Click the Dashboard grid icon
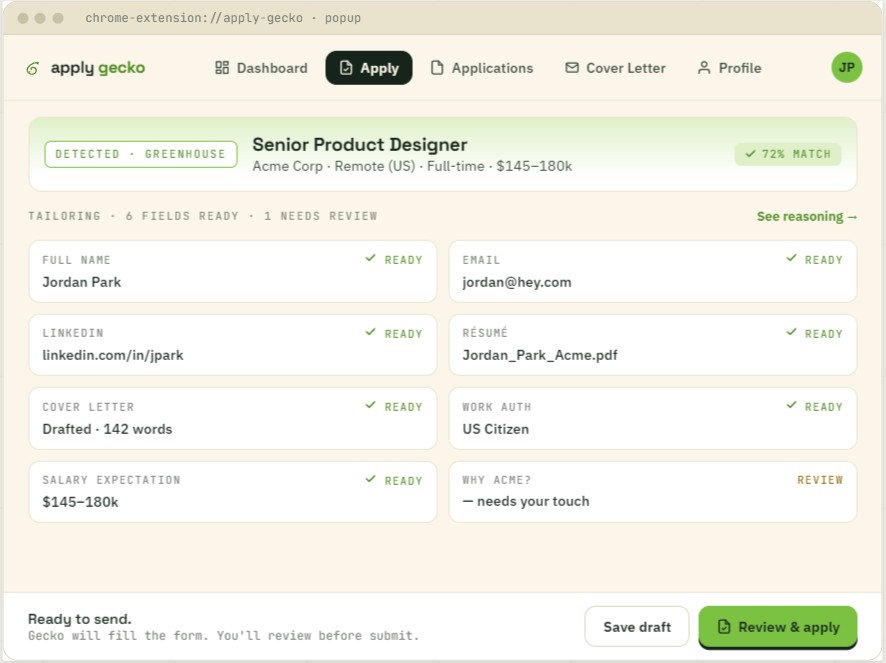The image size is (886, 663). coord(222,68)
